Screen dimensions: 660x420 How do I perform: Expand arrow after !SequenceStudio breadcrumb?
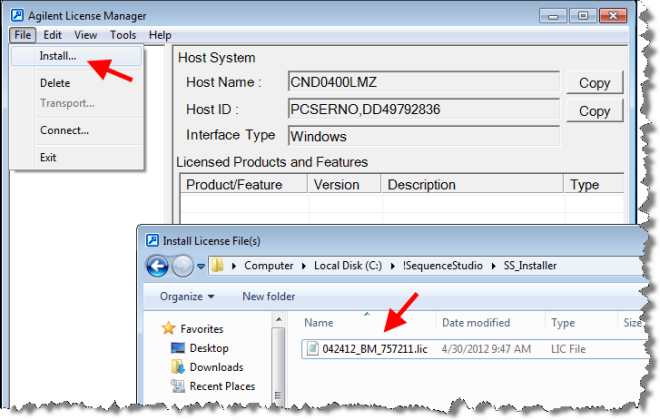[x=493, y=266]
